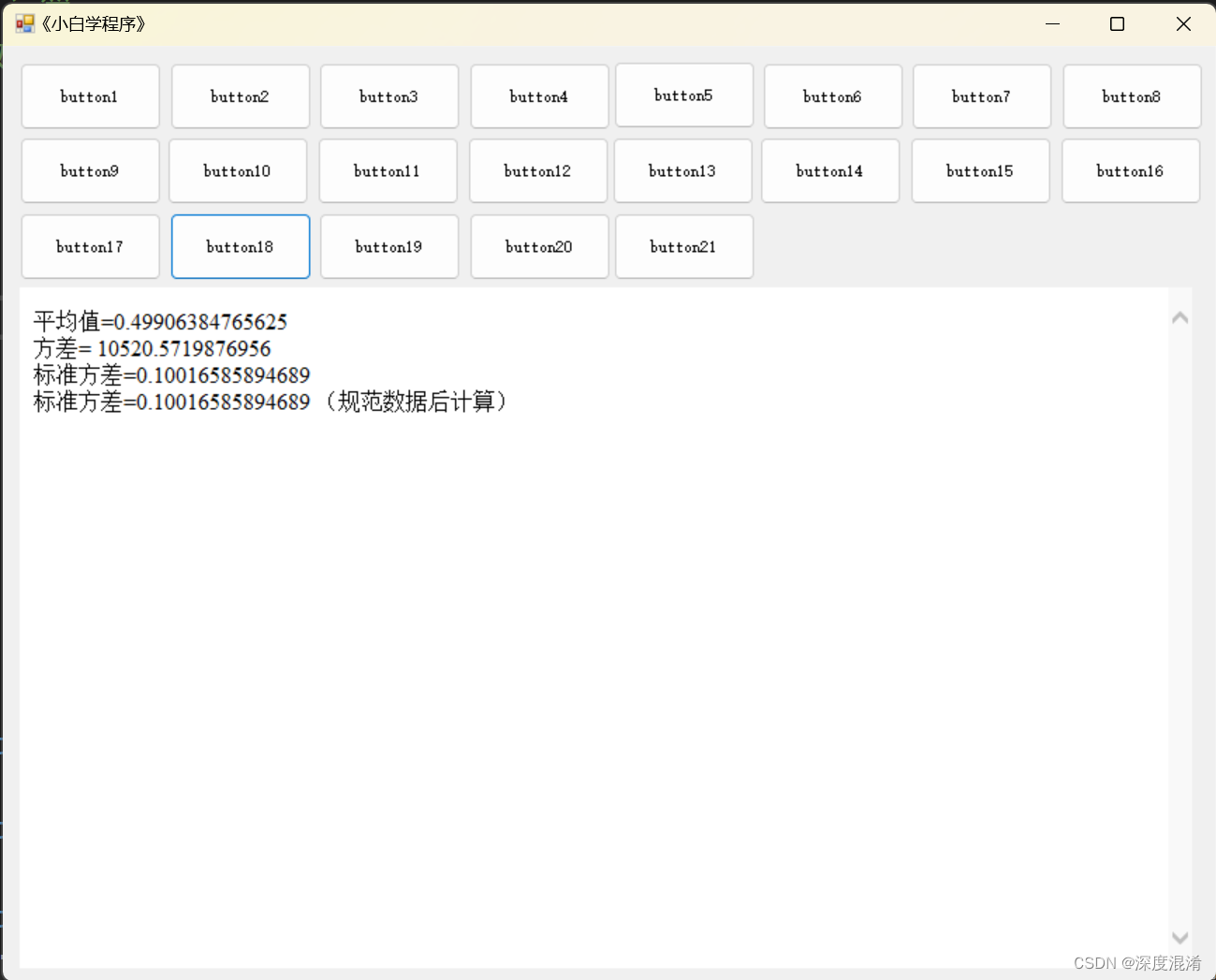Click the 小白学程序 app icon in title bar
The image size is (1216, 980).
coord(24,24)
